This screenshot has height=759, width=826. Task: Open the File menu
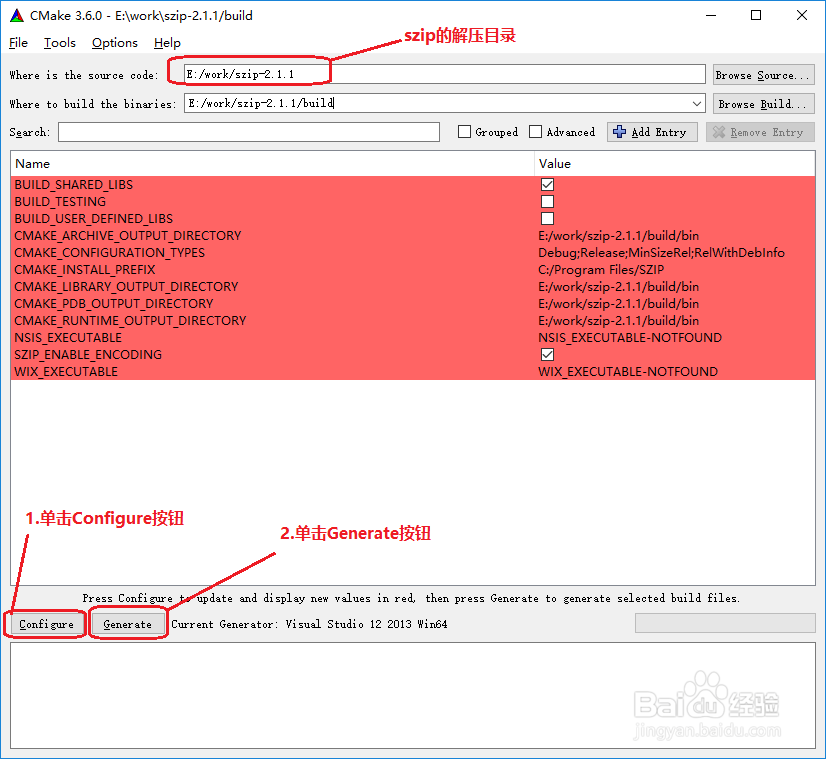tap(18, 43)
